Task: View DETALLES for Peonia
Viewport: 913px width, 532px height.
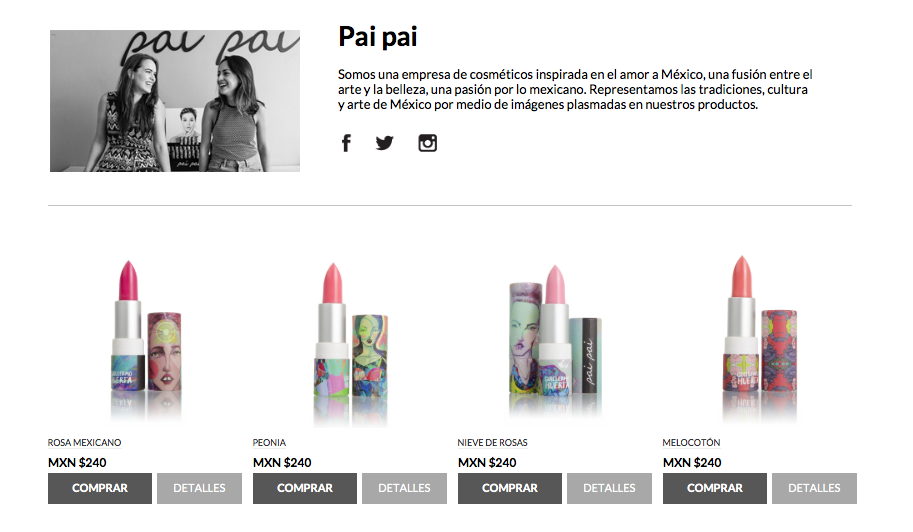Action: (x=404, y=488)
